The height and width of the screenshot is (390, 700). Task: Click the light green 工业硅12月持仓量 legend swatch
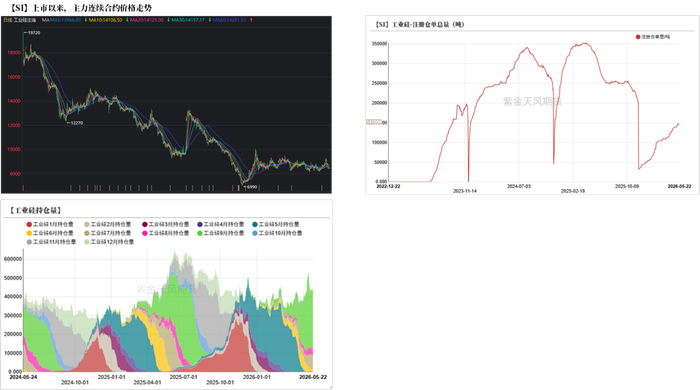click(x=87, y=242)
